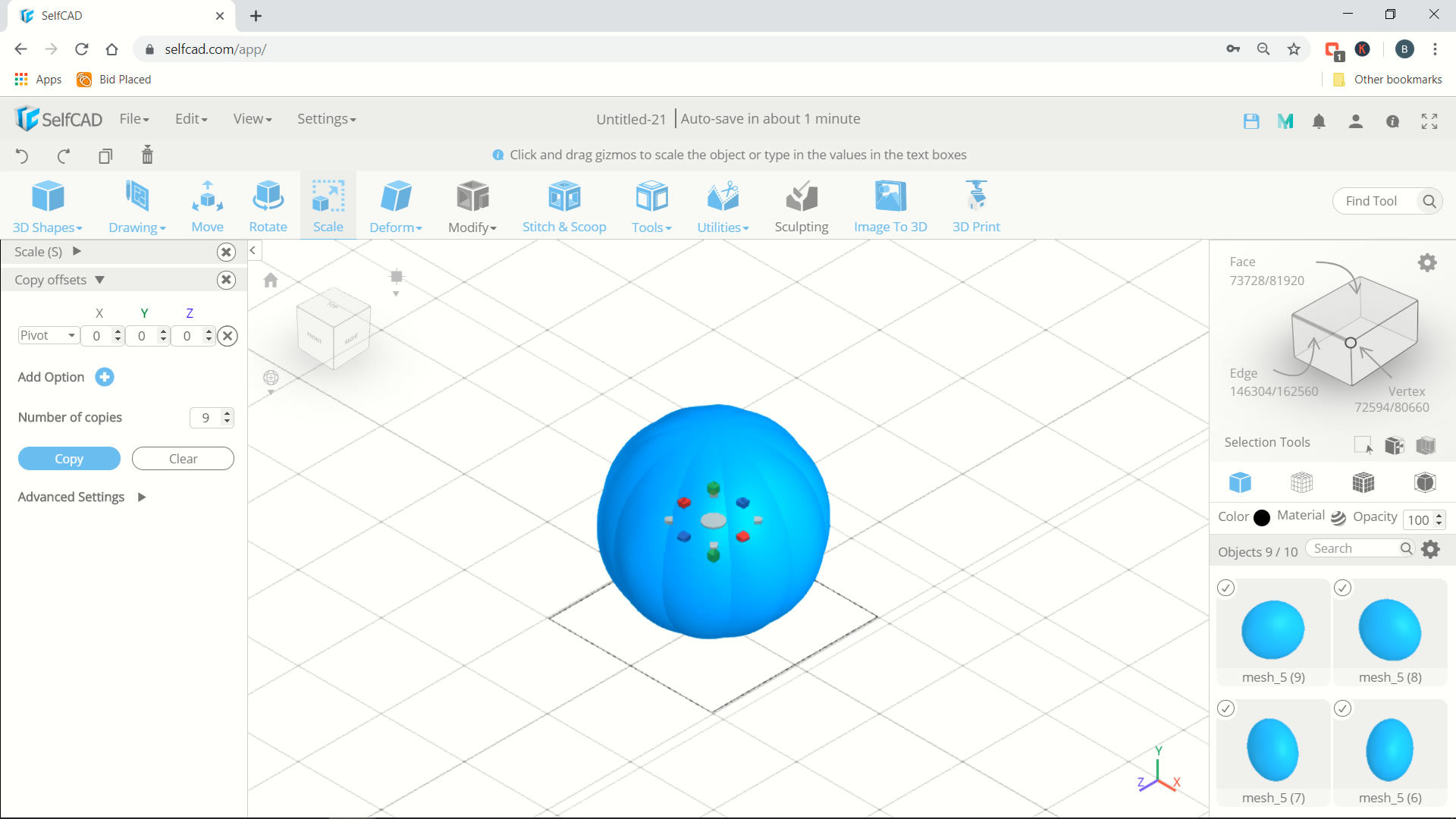The width and height of the screenshot is (1456, 819).
Task: Remove the Pivot offset row
Action: tap(227, 336)
